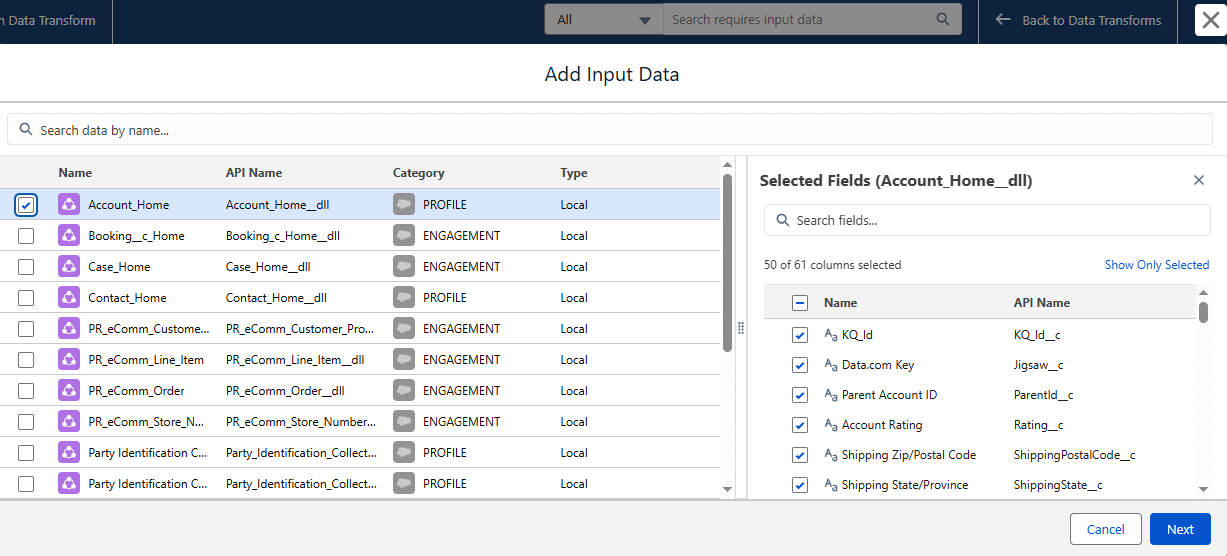Click the text type icon beside Shipping Zip/Postal Code
This screenshot has height=556, width=1227.
(830, 455)
